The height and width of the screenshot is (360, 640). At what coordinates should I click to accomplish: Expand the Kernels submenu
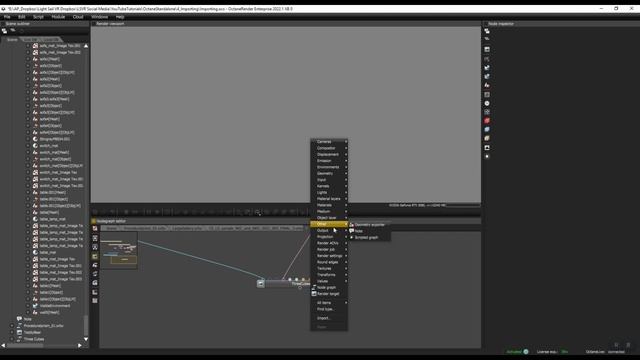(329, 186)
